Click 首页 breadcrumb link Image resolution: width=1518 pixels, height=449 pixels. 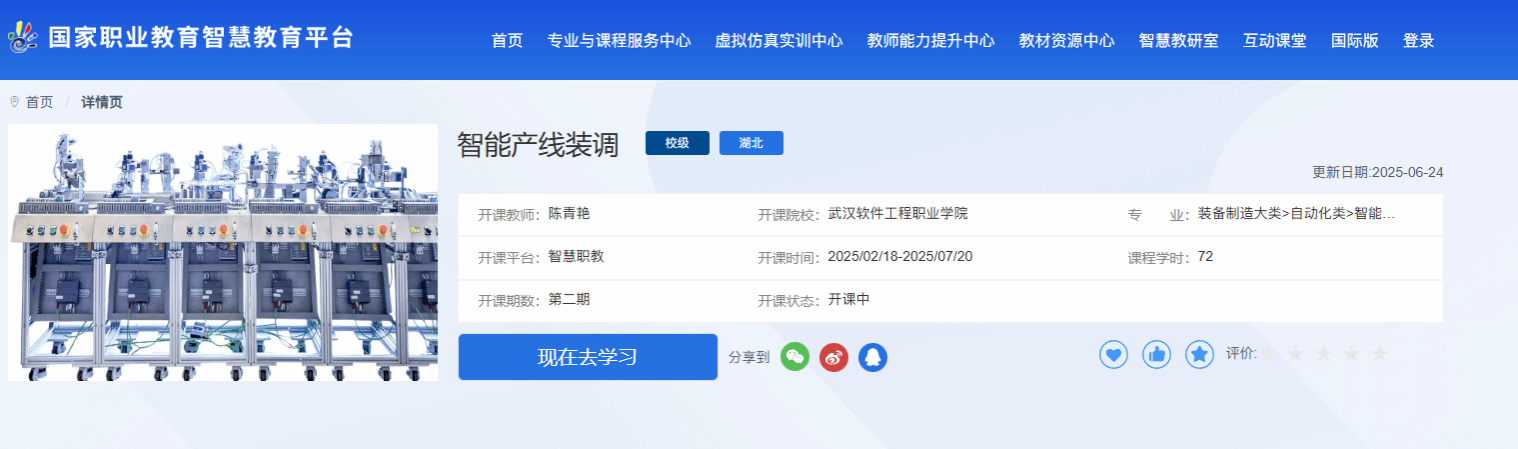point(40,102)
